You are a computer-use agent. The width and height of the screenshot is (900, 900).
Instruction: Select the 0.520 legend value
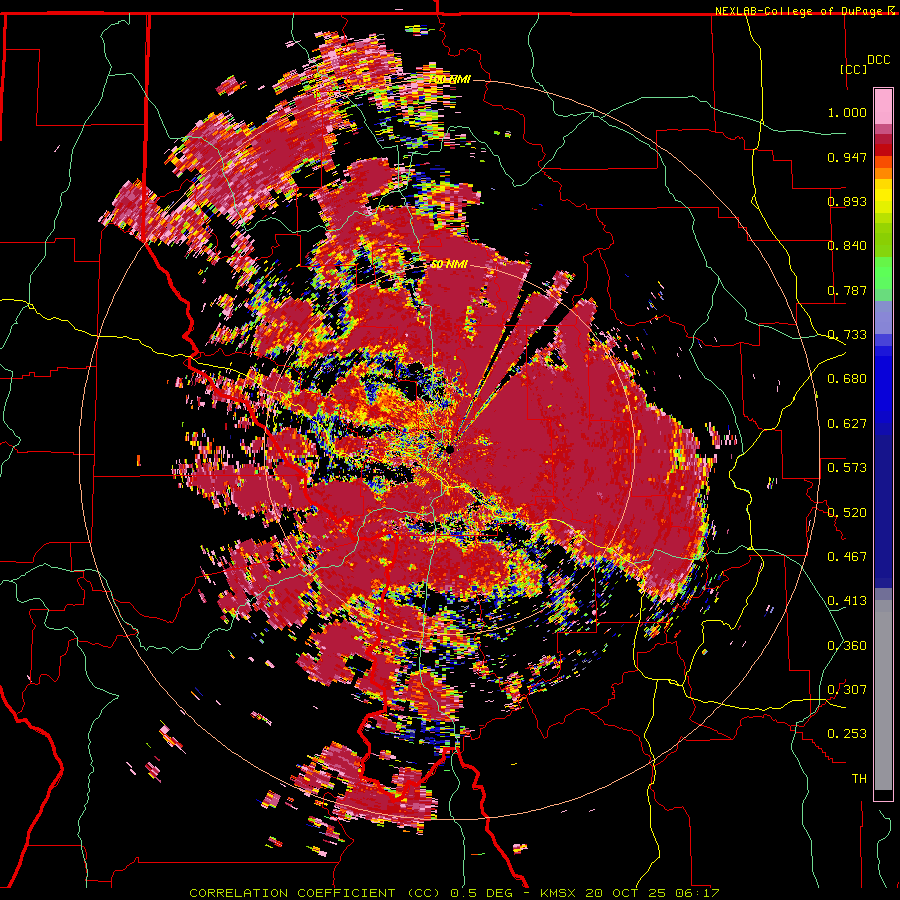click(x=847, y=512)
